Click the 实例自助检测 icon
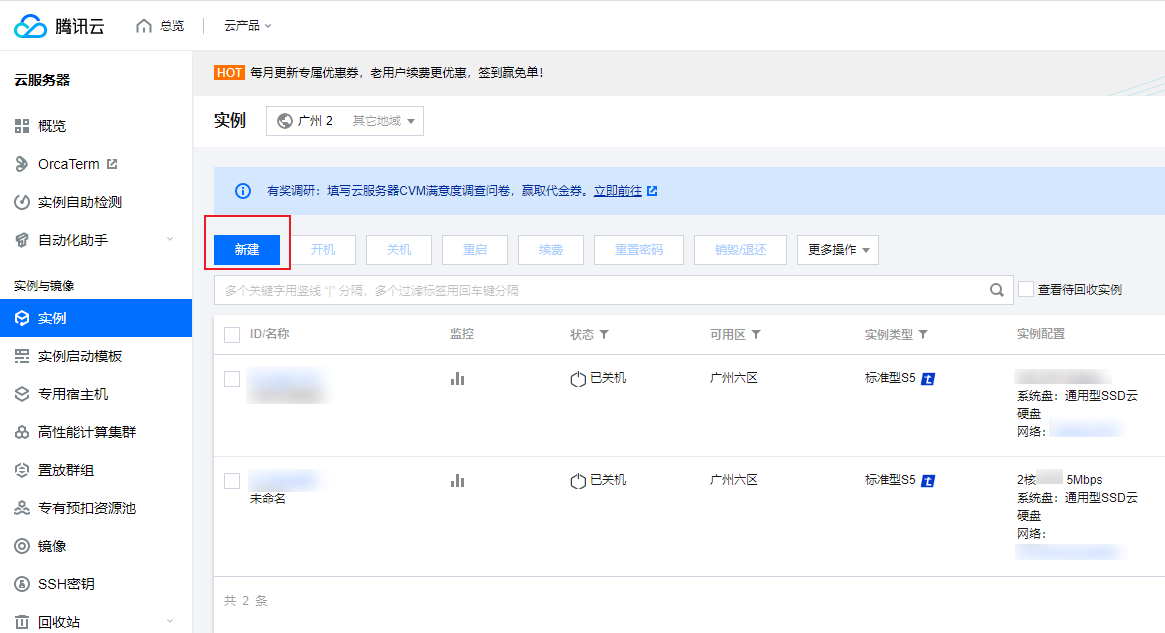Image resolution: width=1165 pixels, height=633 pixels. click(22, 202)
